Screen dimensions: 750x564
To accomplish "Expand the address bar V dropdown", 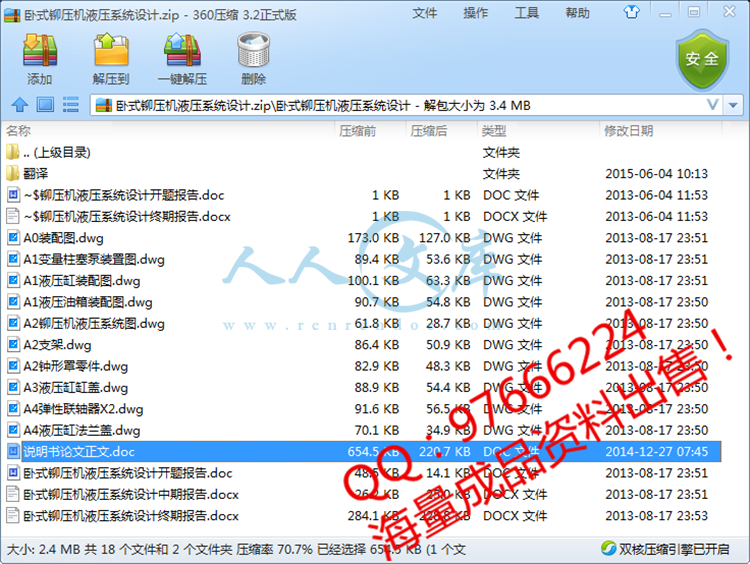I will click(x=712, y=105).
